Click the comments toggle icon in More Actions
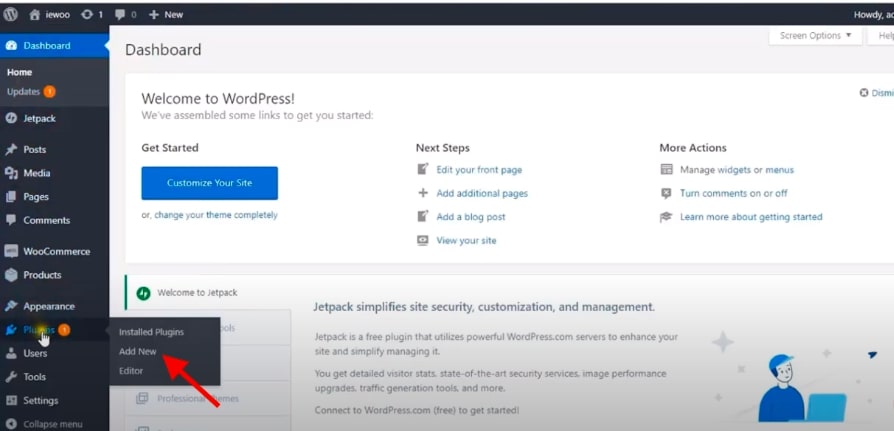894x431 pixels. (666, 193)
